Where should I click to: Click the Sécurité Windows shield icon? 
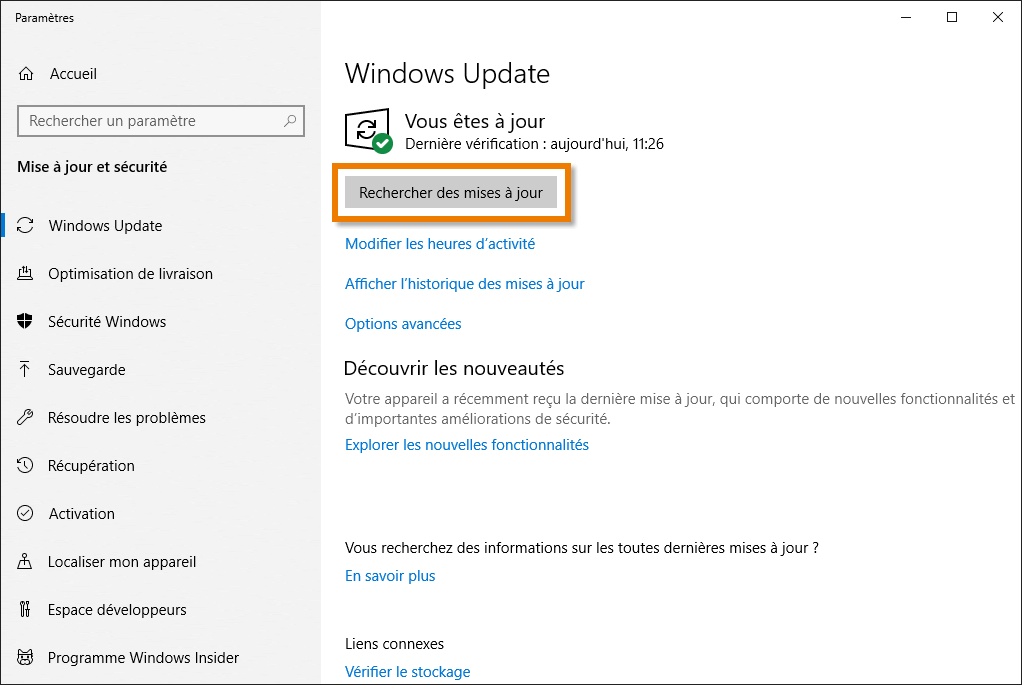26,322
